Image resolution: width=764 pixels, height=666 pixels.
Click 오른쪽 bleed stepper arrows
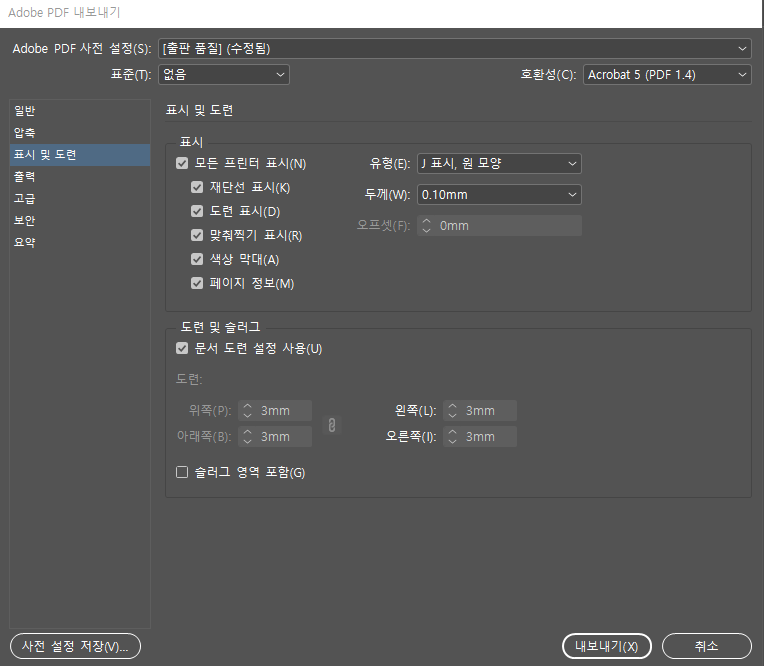[x=453, y=437]
